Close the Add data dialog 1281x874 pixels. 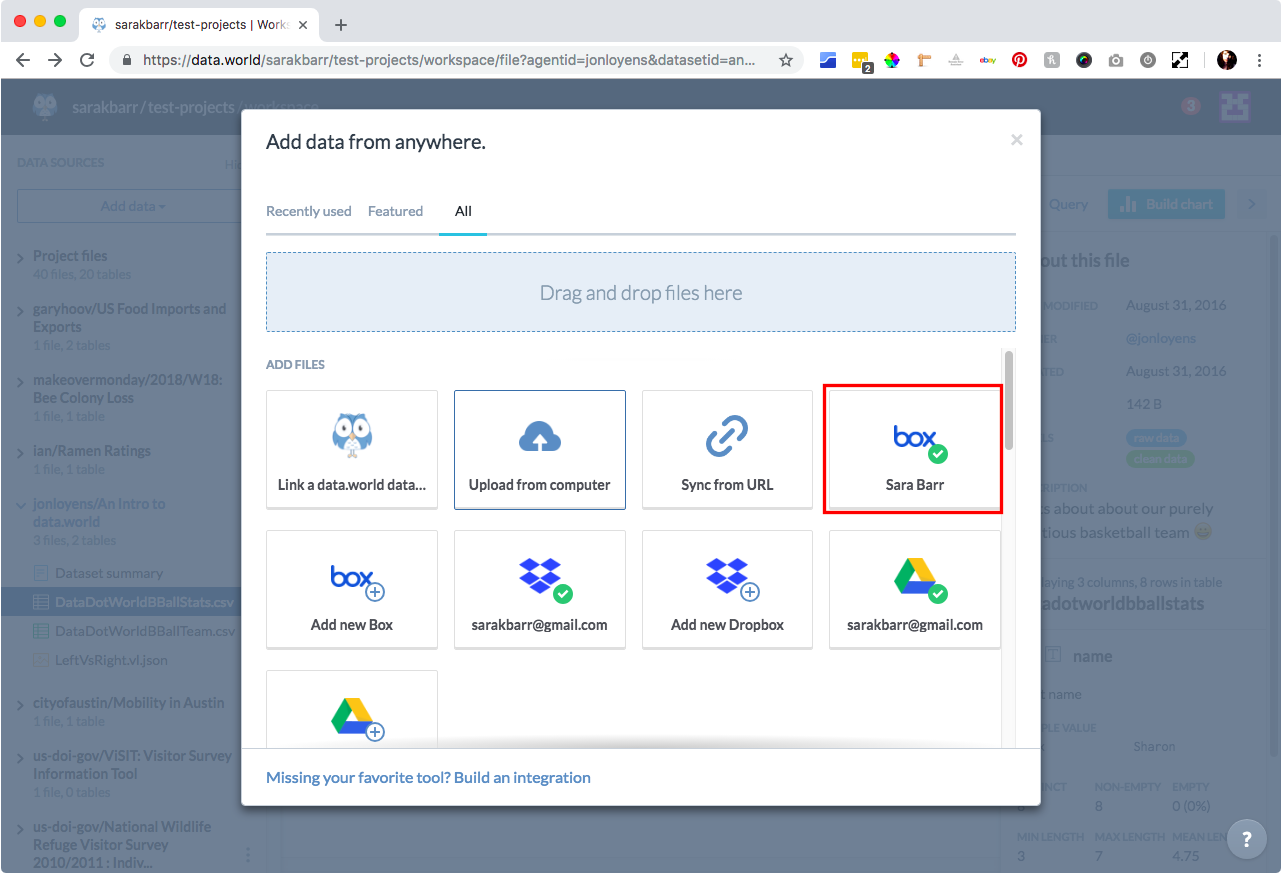pos(1016,140)
